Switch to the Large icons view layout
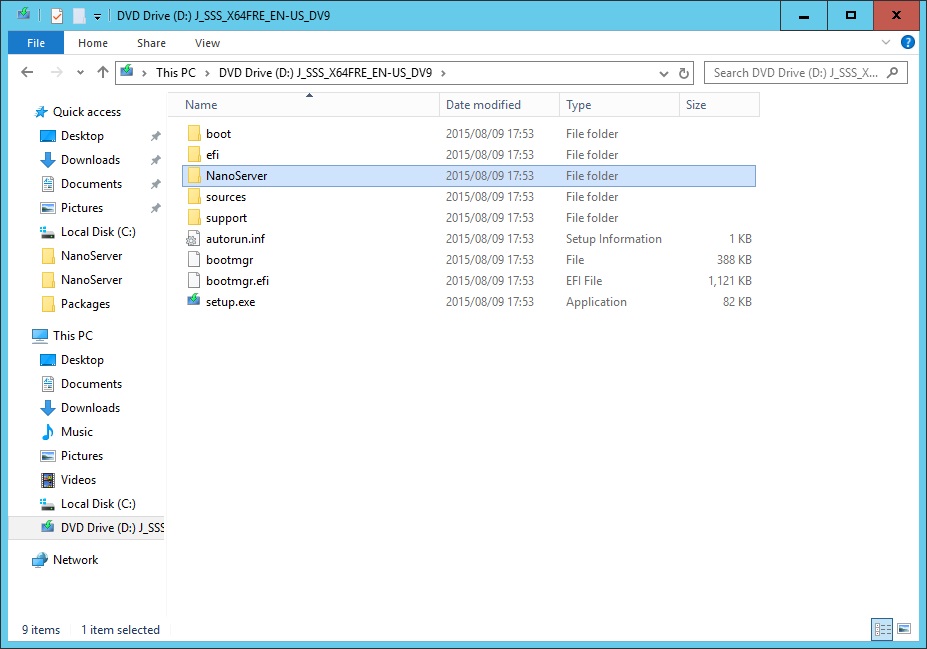 904,629
